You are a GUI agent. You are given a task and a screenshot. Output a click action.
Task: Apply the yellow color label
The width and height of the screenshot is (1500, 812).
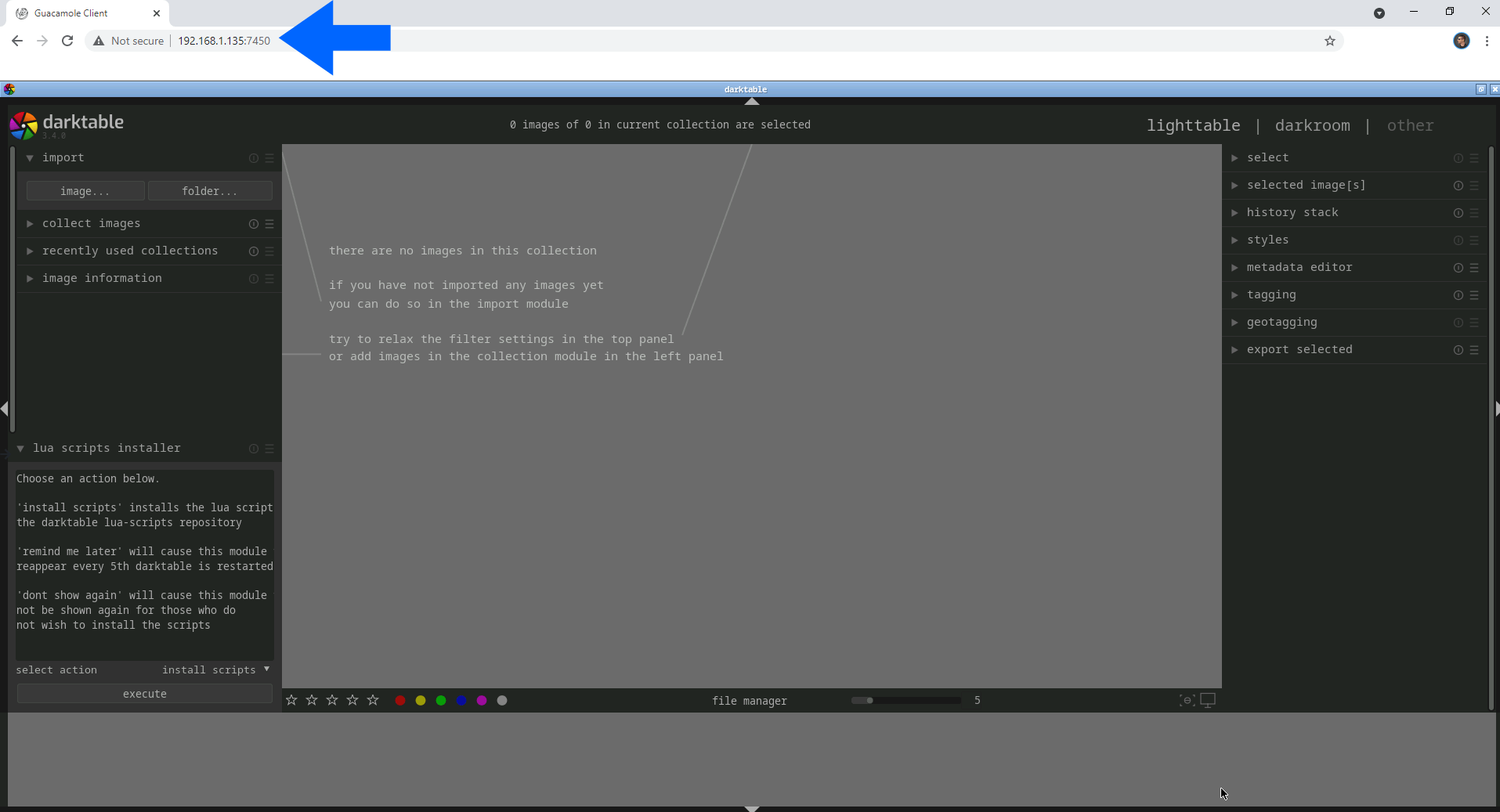click(x=421, y=700)
